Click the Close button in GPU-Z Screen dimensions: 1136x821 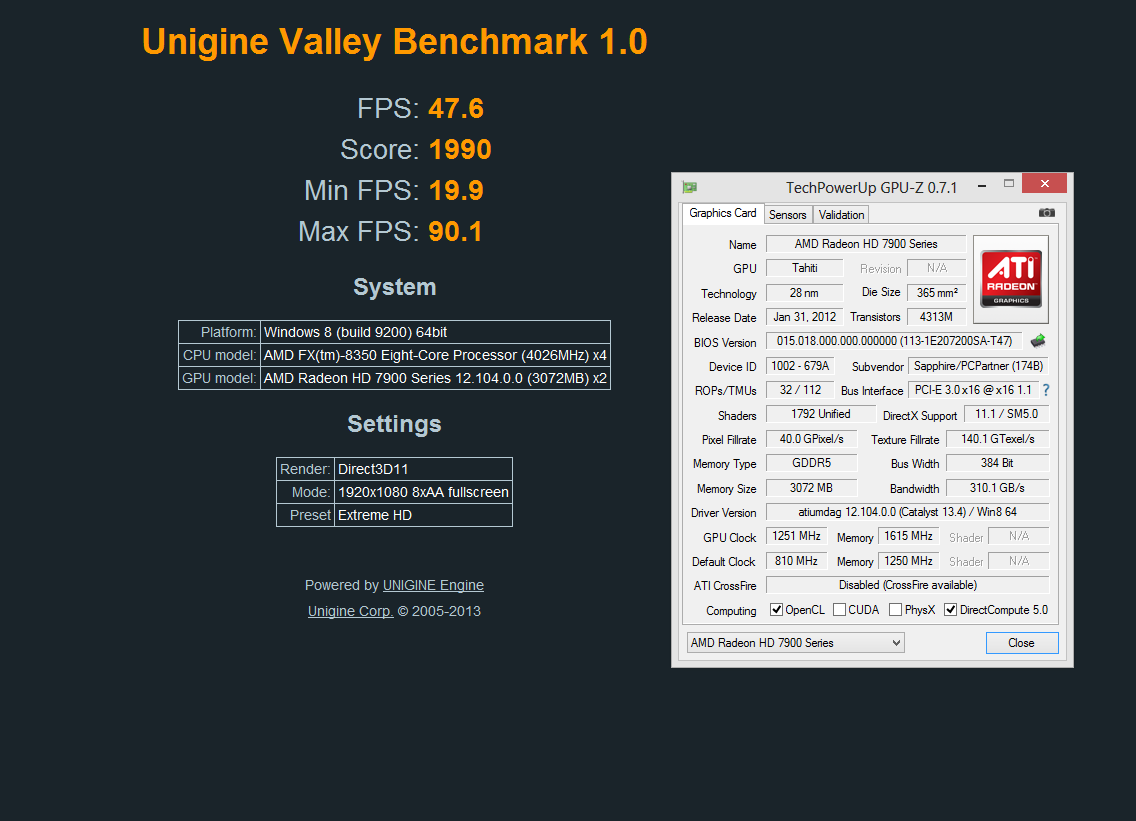(1022, 643)
